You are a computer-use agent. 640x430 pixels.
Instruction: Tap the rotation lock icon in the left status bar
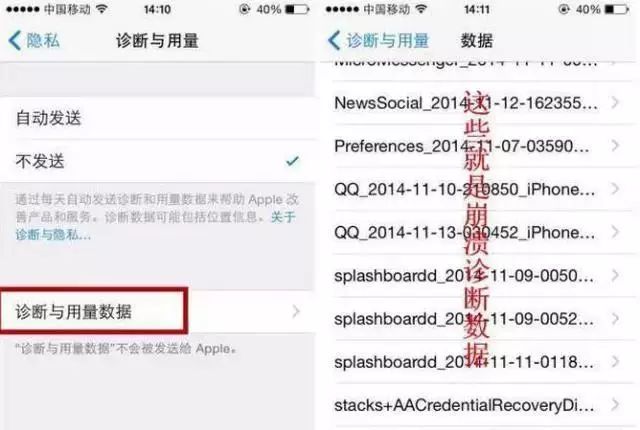pyautogui.click(x=244, y=9)
